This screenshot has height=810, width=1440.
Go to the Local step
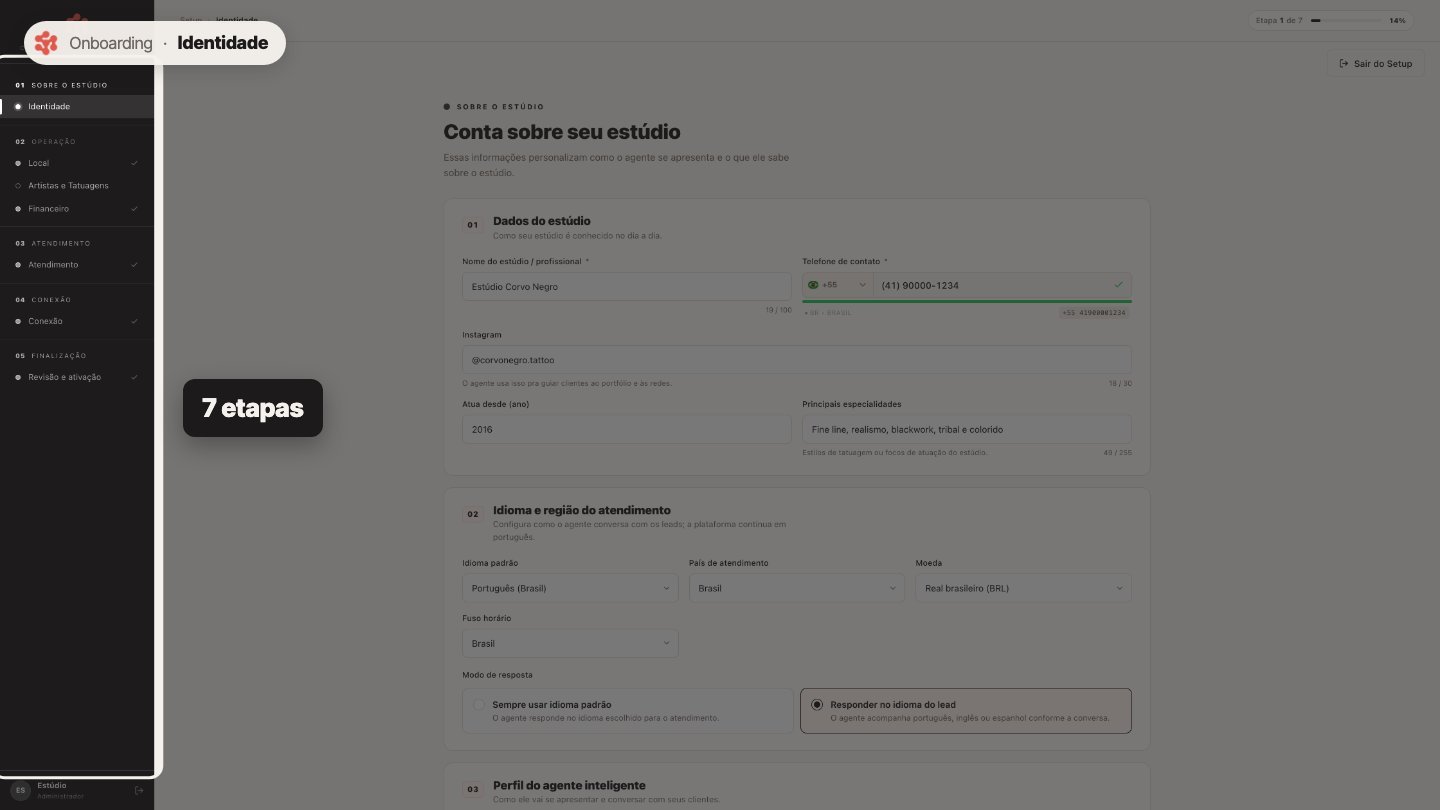(77, 163)
